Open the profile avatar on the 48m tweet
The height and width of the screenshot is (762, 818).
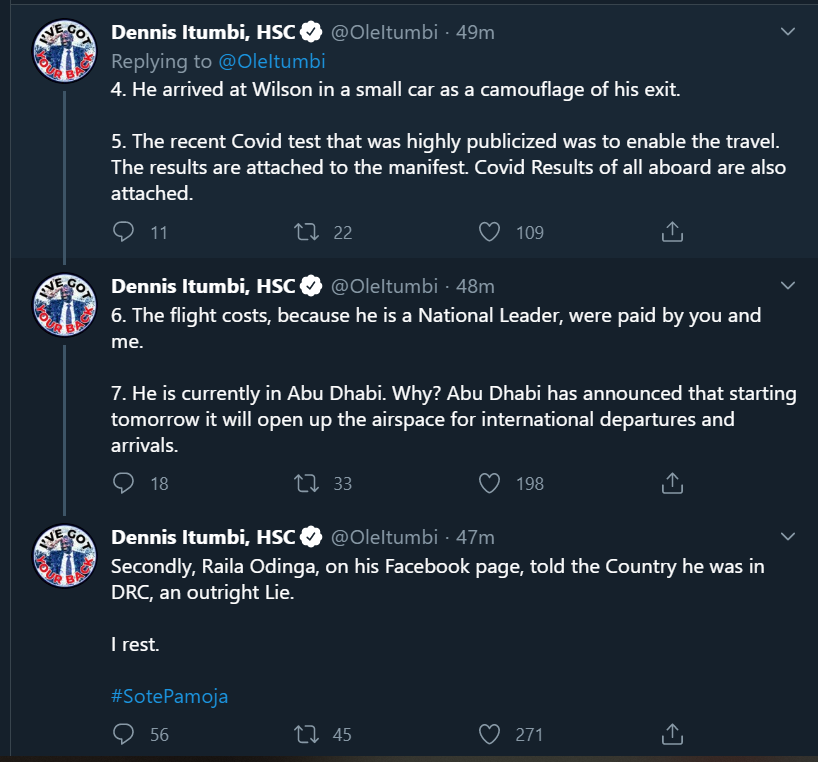point(64,302)
